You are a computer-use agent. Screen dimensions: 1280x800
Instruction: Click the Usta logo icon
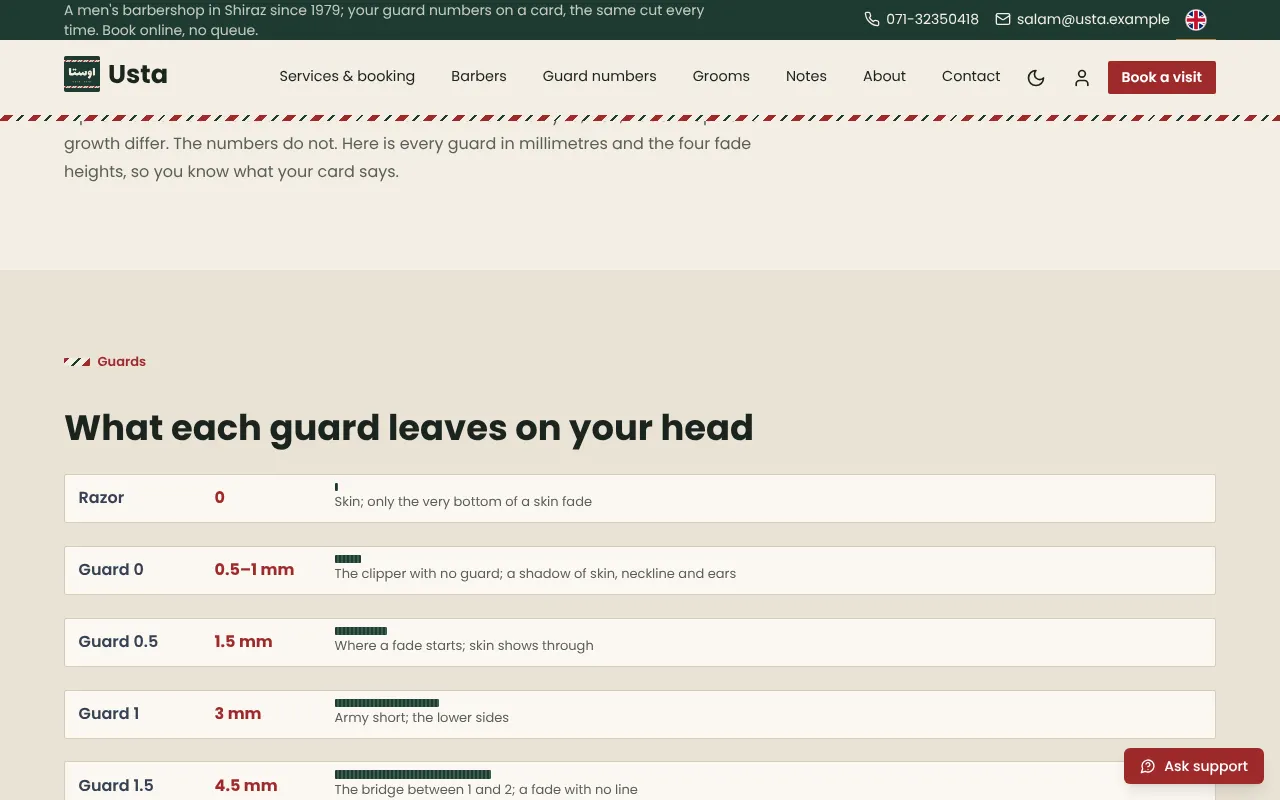(x=82, y=74)
